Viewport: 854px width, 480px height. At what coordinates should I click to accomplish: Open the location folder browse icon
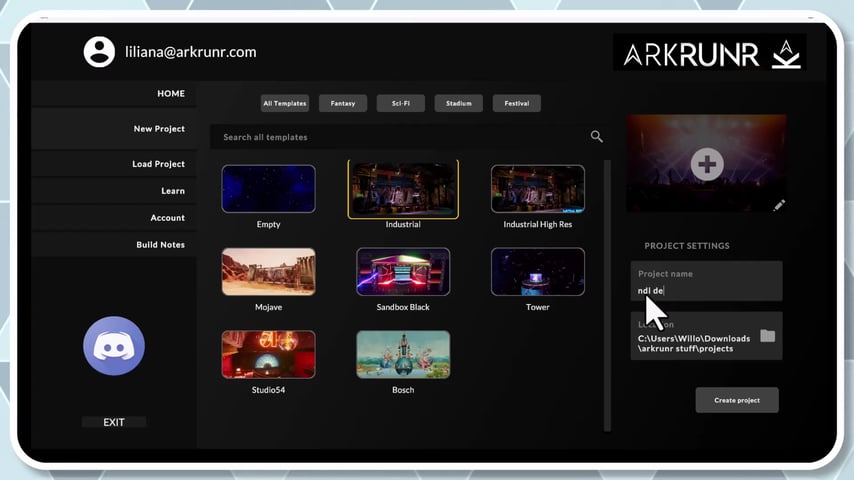[x=767, y=336]
